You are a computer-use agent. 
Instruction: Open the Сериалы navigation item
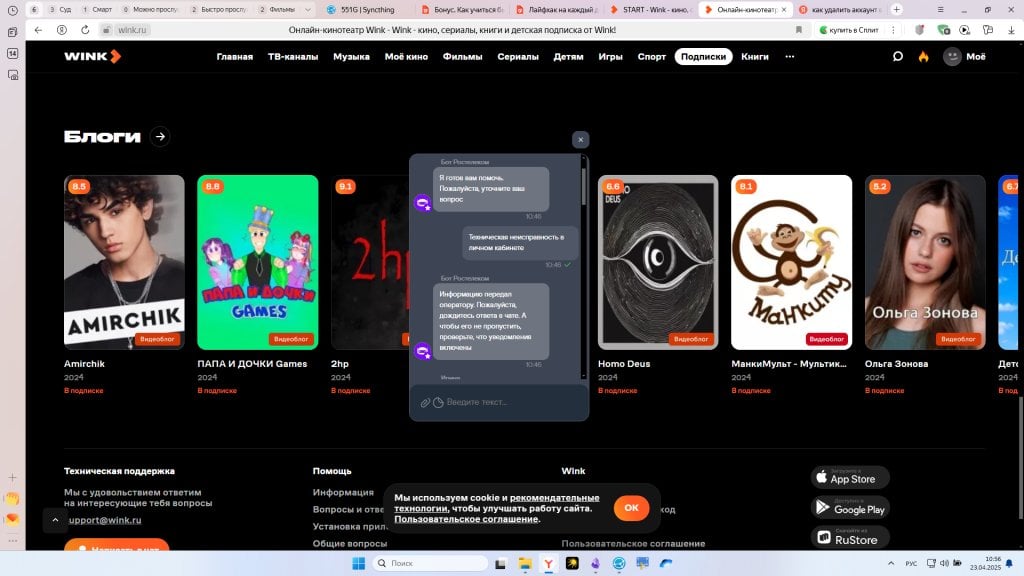518,57
